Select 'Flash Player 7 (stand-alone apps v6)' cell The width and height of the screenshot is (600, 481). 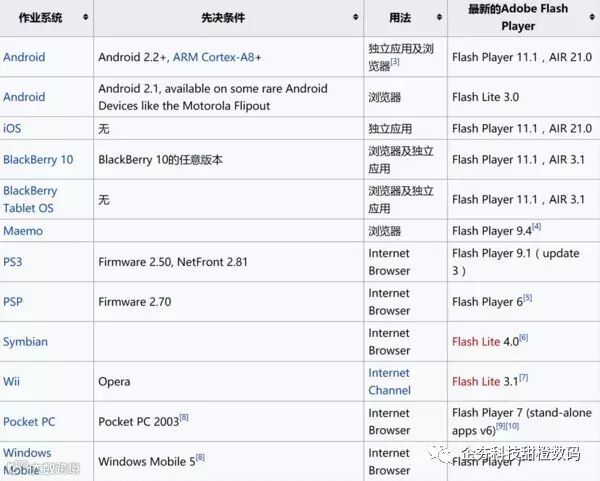(524, 422)
